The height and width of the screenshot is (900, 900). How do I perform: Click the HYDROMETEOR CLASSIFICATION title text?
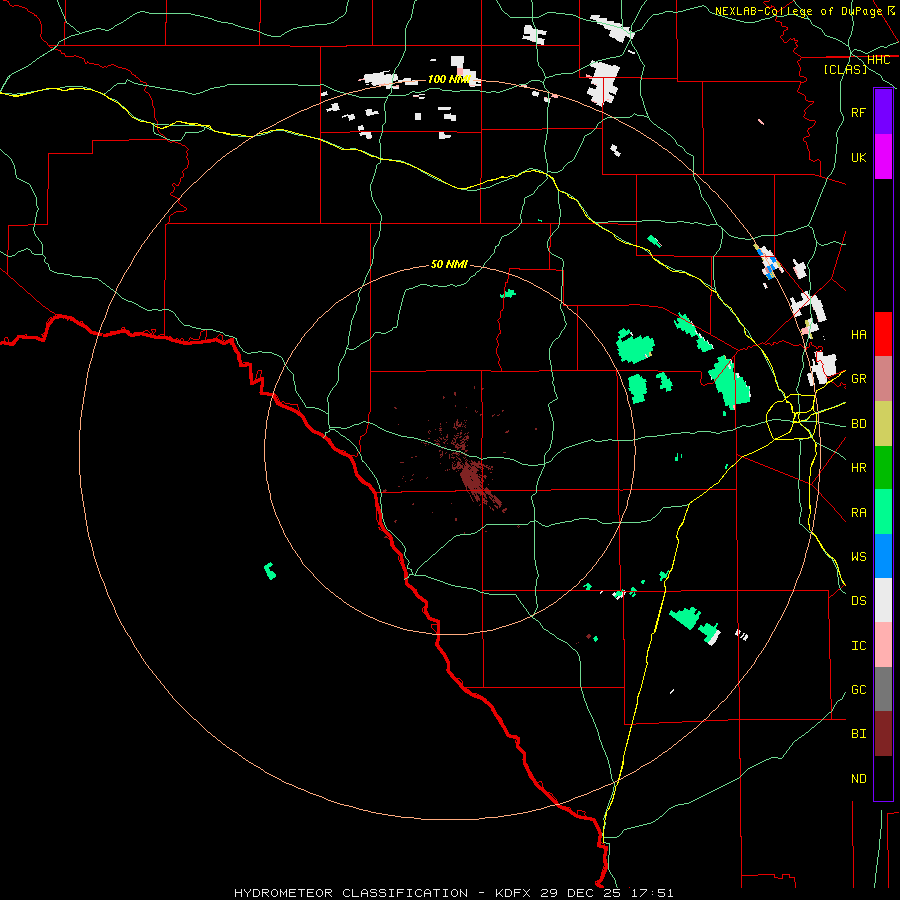(x=351, y=893)
